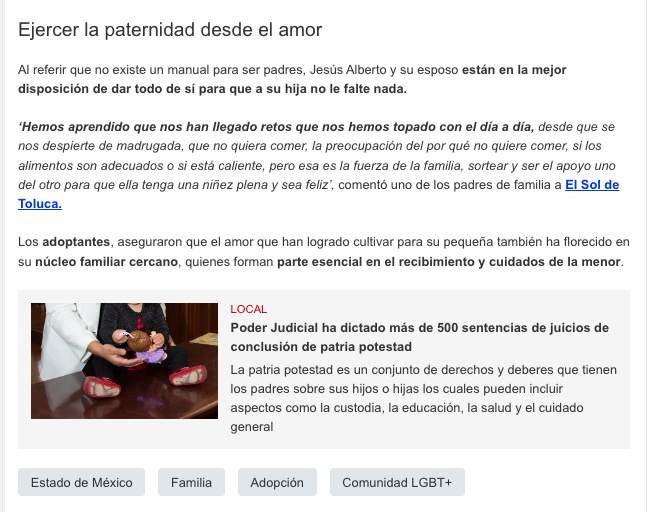This screenshot has width=655, height=512.
Task: Open the Comunidad LGBT+ tag
Action: coord(397,482)
